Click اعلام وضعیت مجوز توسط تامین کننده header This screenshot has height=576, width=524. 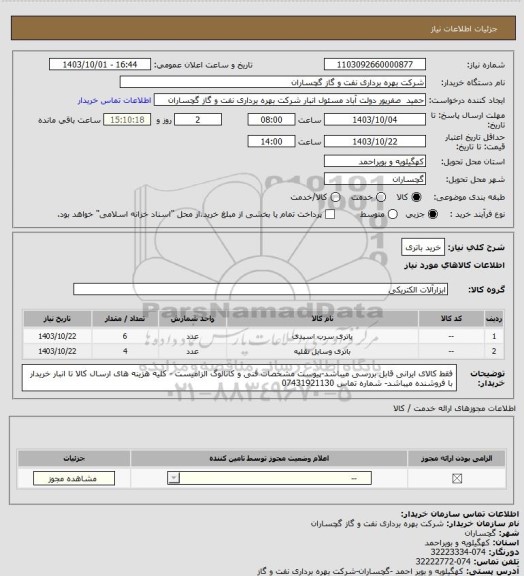pyautogui.click(x=269, y=458)
